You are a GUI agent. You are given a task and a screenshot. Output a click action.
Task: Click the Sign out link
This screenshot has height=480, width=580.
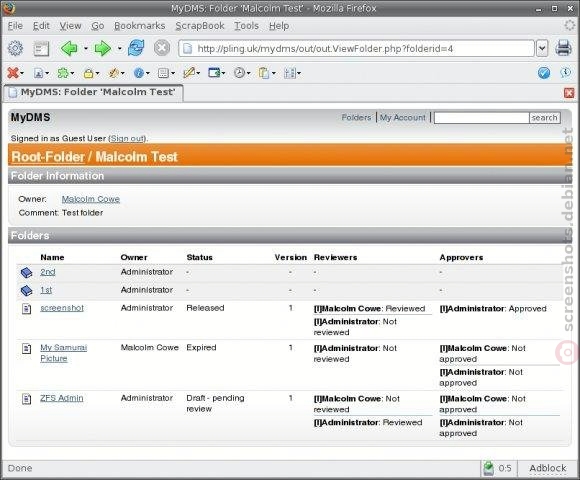tap(127, 138)
